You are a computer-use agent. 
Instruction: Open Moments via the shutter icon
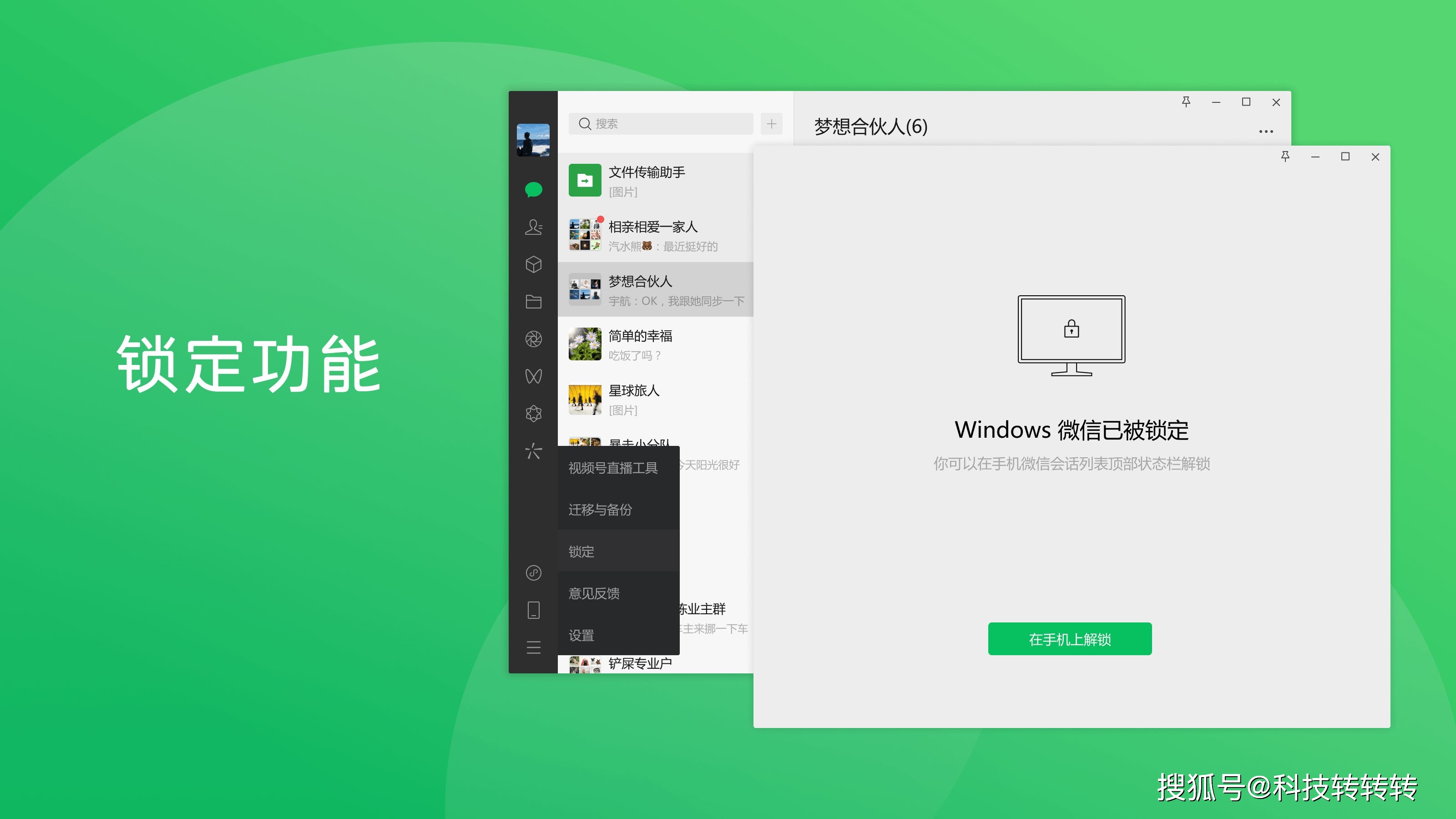(x=533, y=339)
